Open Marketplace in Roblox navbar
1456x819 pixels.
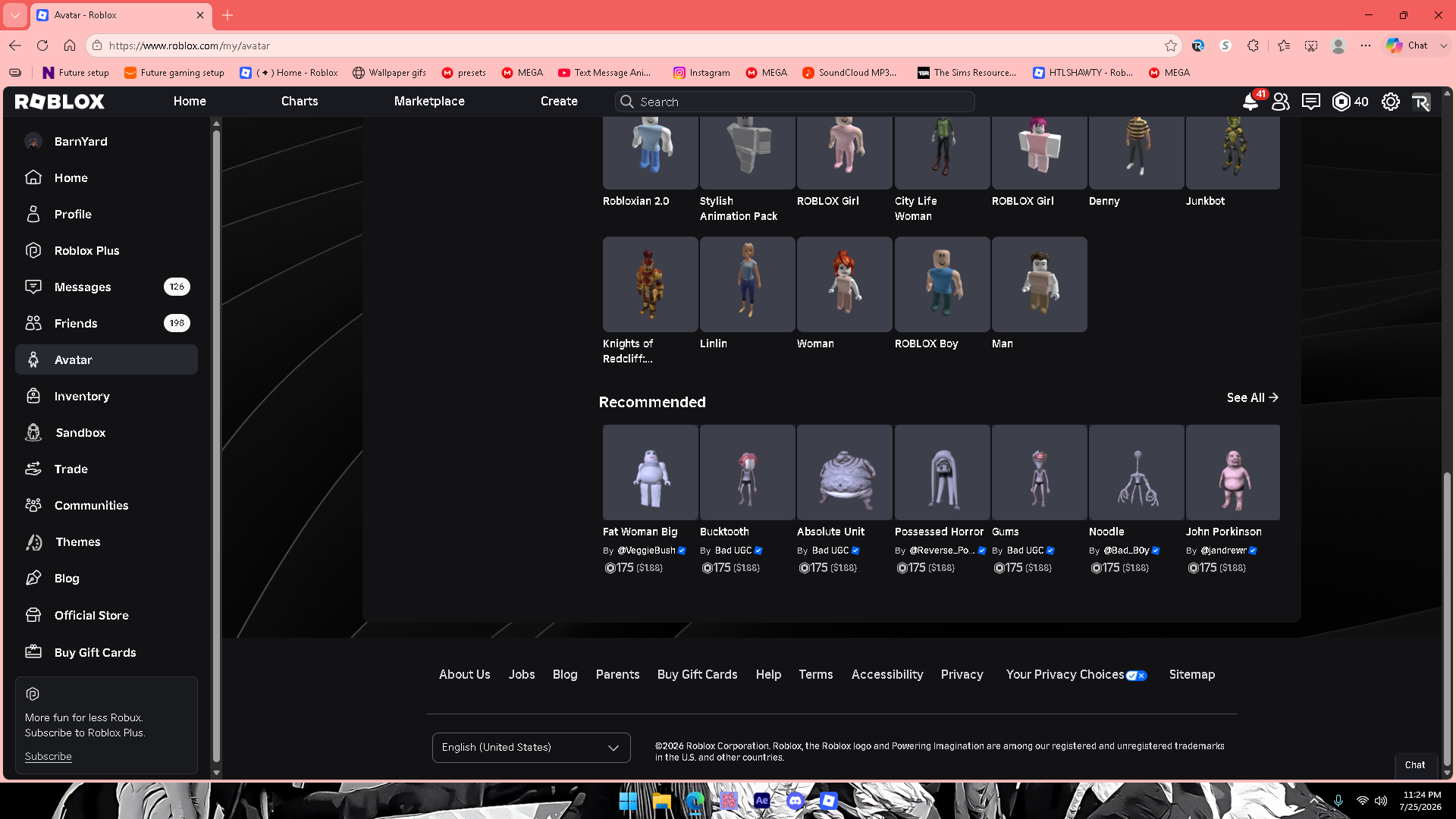(429, 102)
